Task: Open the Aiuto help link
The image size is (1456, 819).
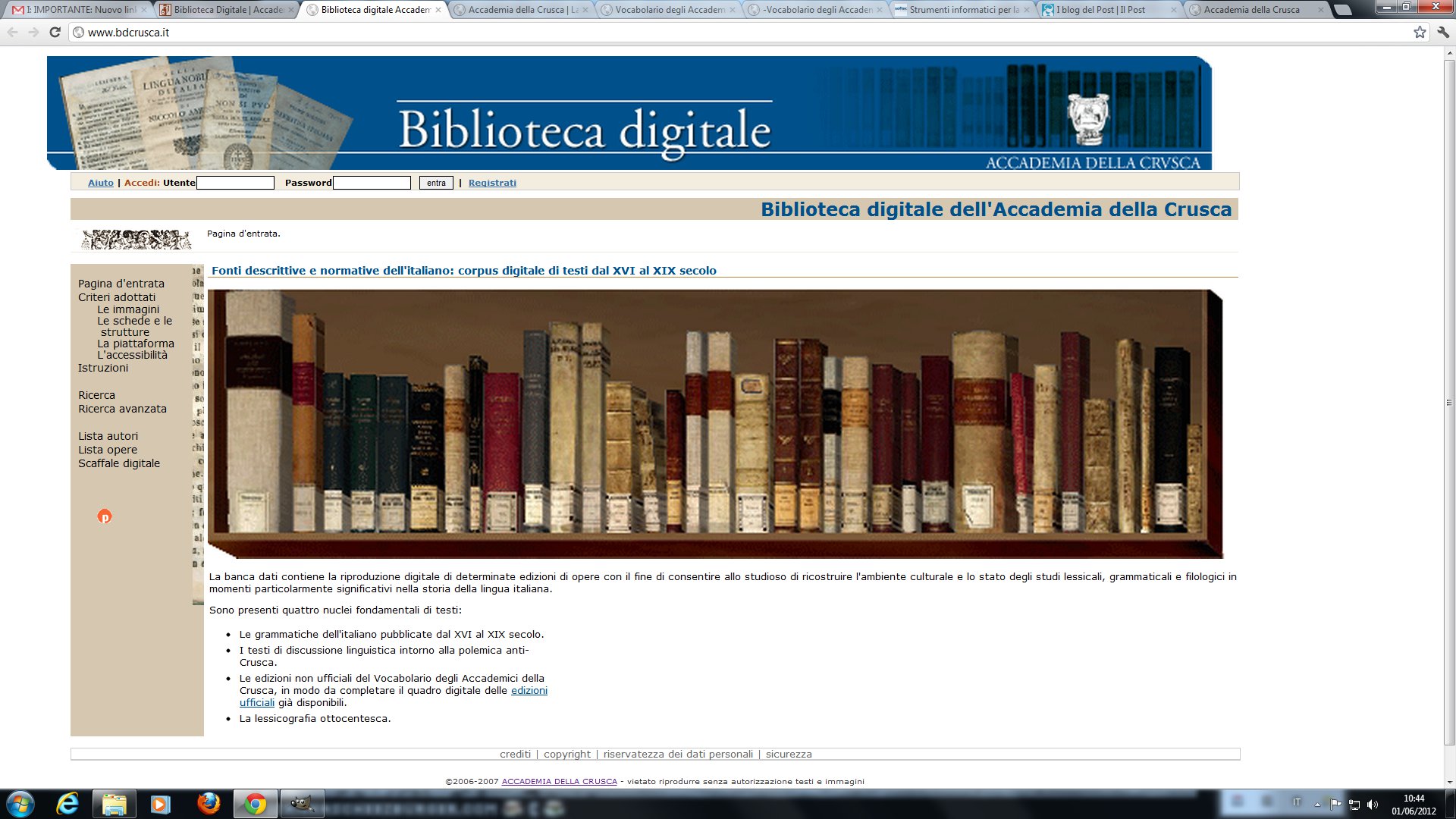Action: tap(101, 183)
